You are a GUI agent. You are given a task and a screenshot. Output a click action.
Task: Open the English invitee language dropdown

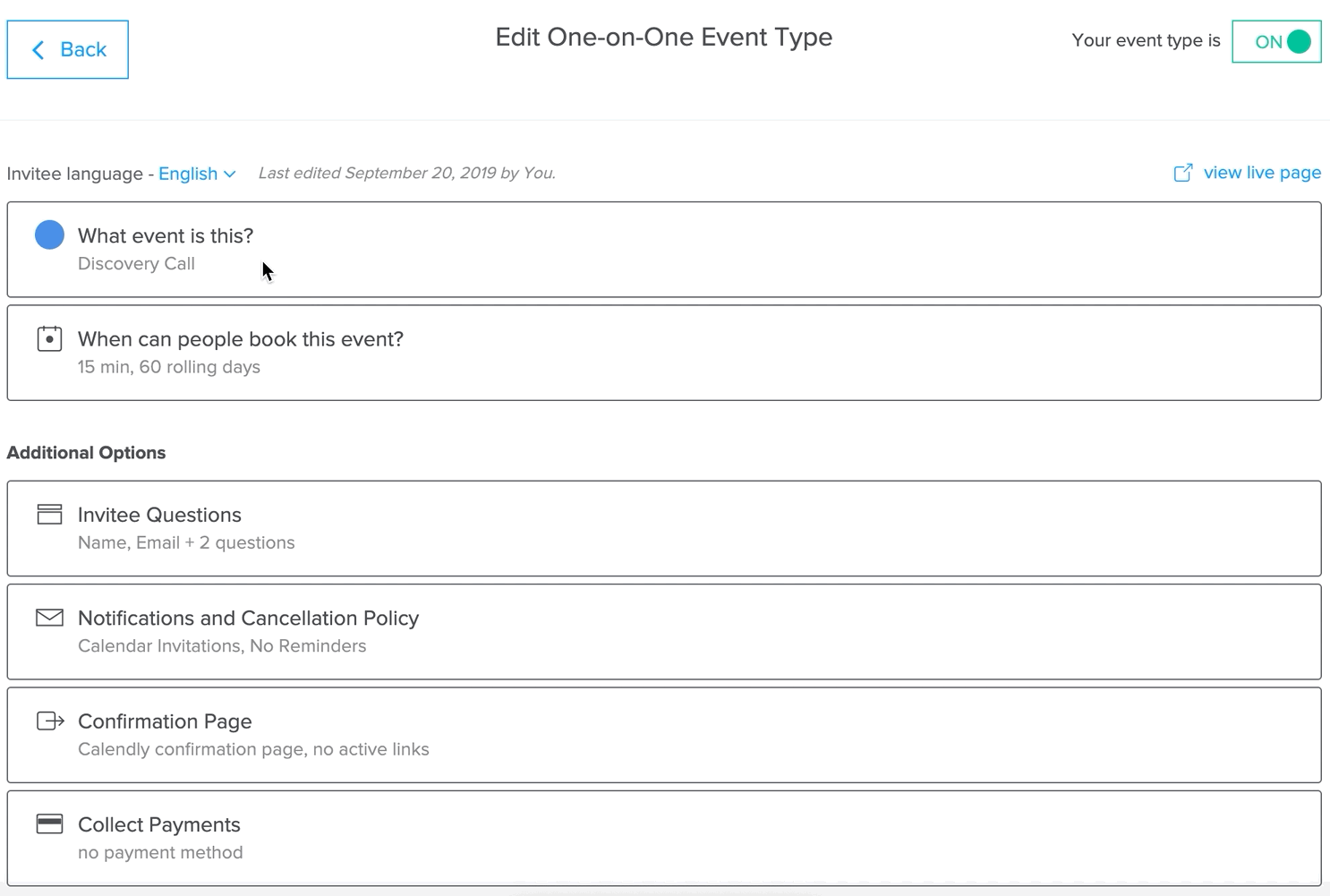click(x=197, y=174)
